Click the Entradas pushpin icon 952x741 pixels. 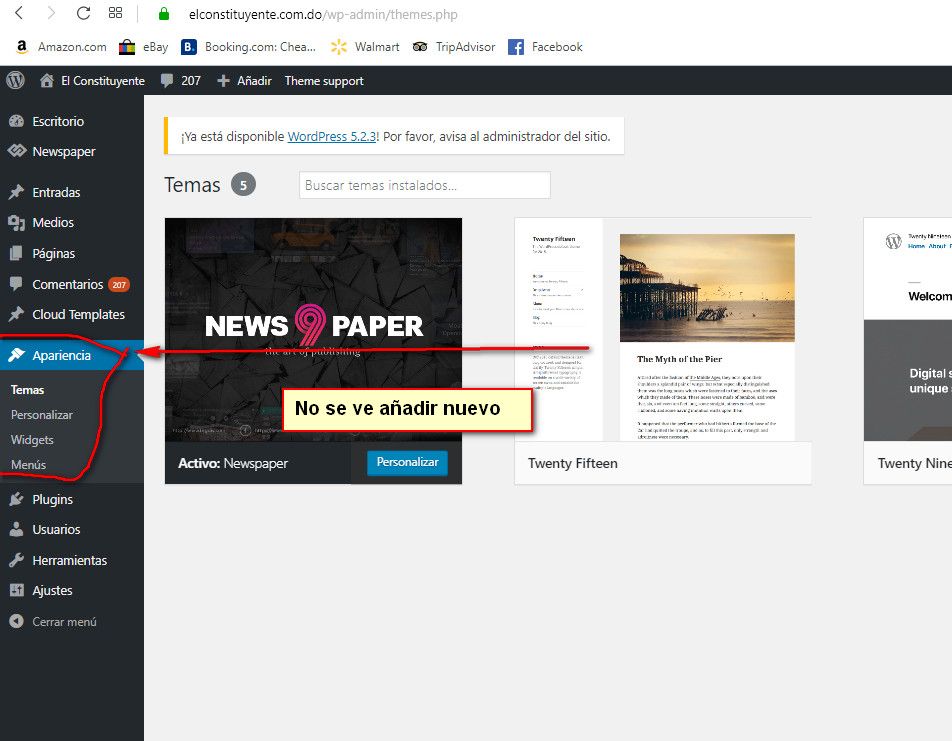(x=16, y=192)
